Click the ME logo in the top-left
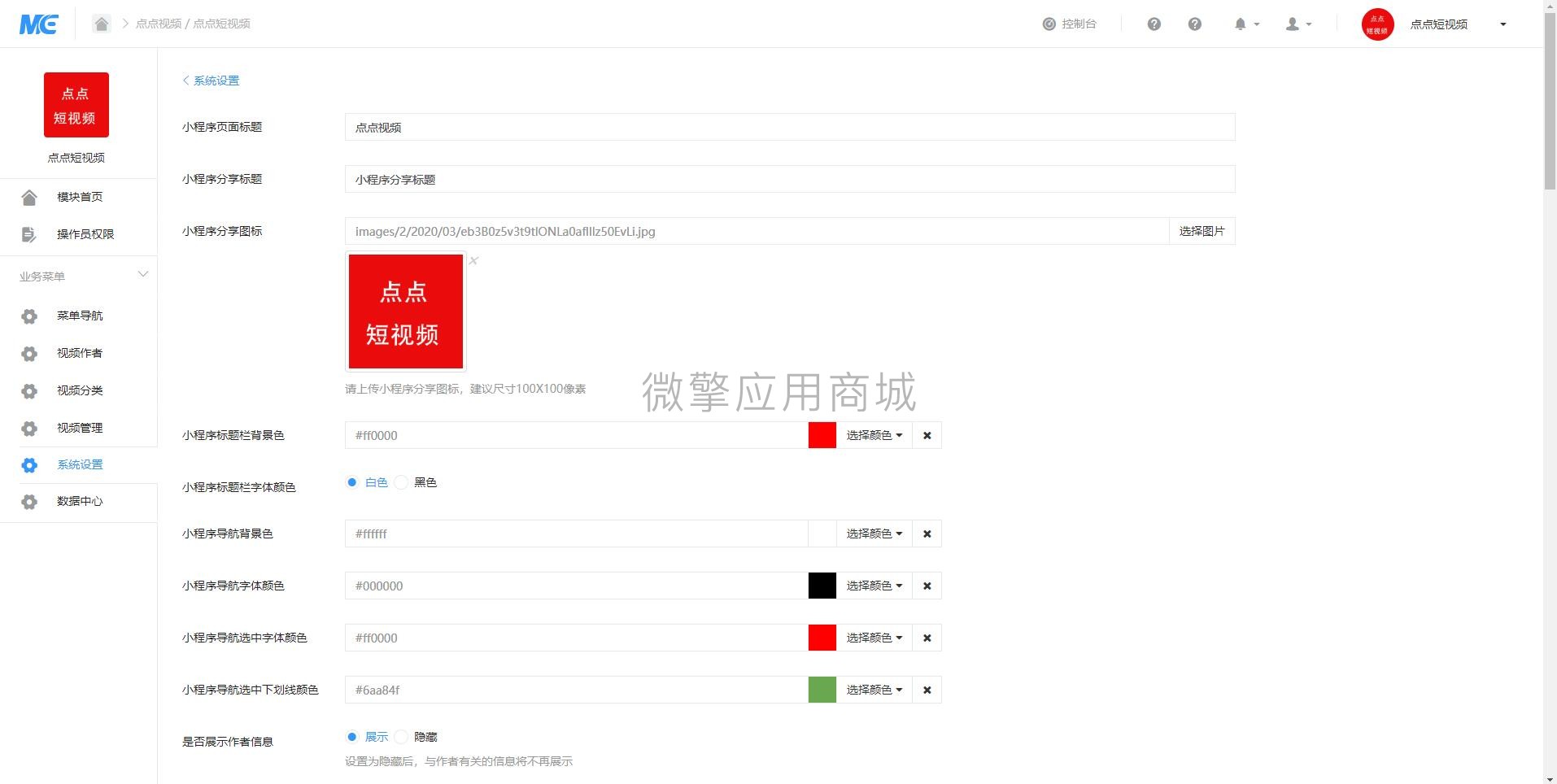This screenshot has height=784, width=1557. 38,24
